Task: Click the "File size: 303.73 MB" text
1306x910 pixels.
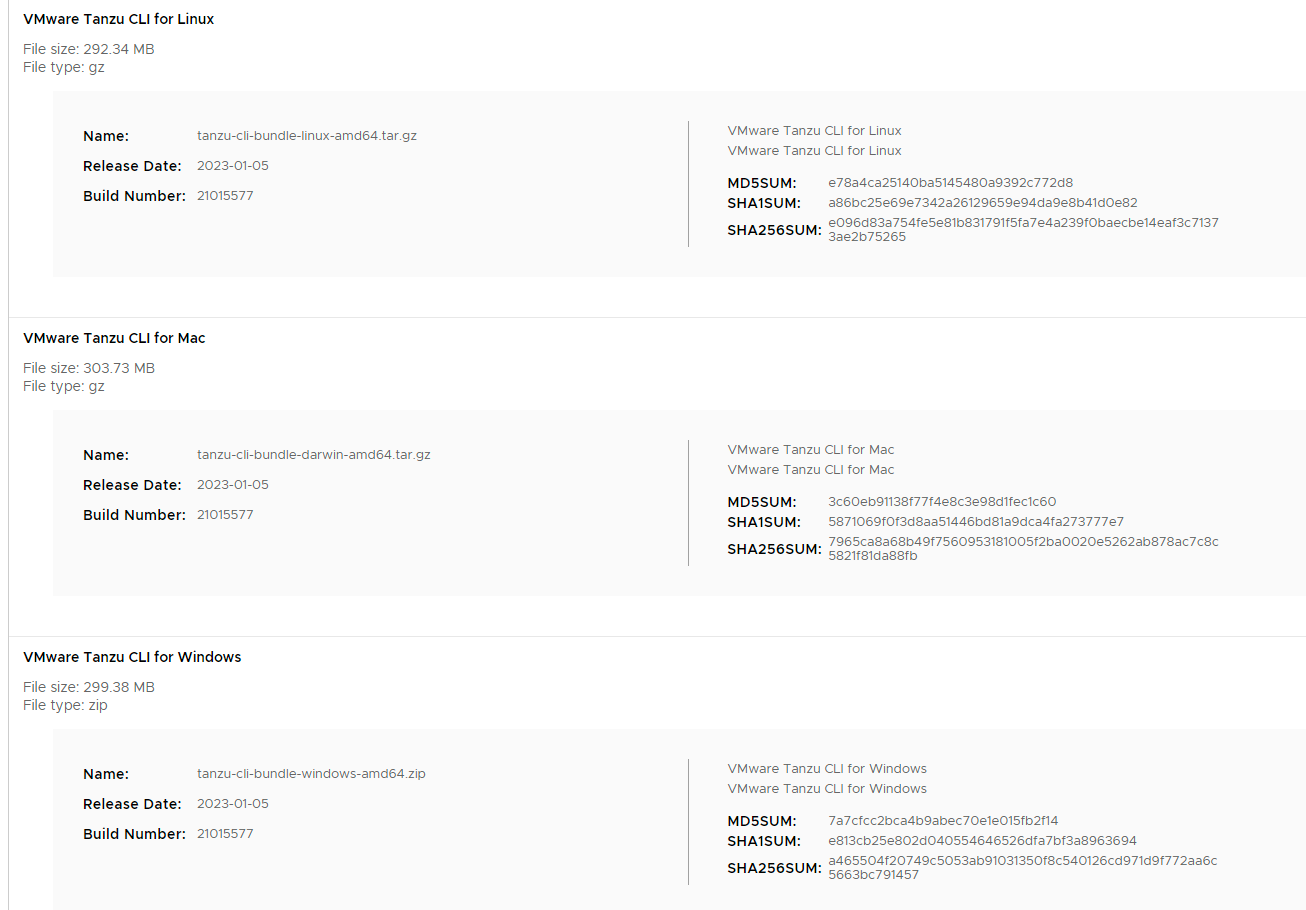Action: pos(89,368)
